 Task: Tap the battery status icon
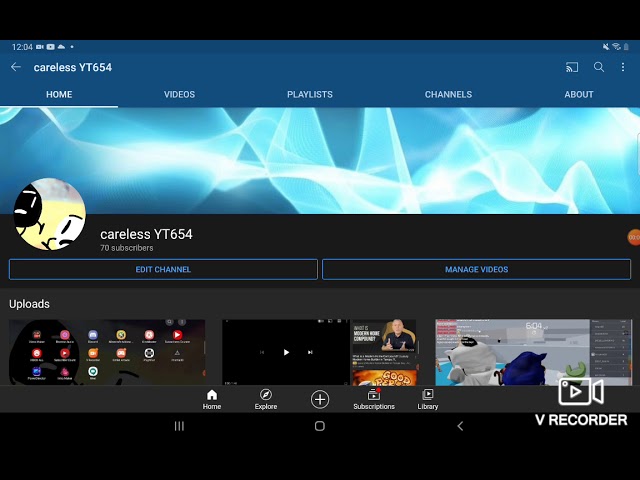click(626, 47)
